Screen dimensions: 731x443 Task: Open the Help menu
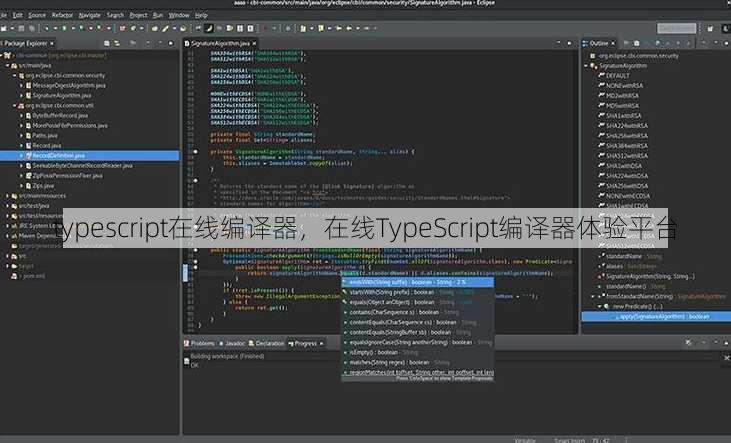coord(201,15)
